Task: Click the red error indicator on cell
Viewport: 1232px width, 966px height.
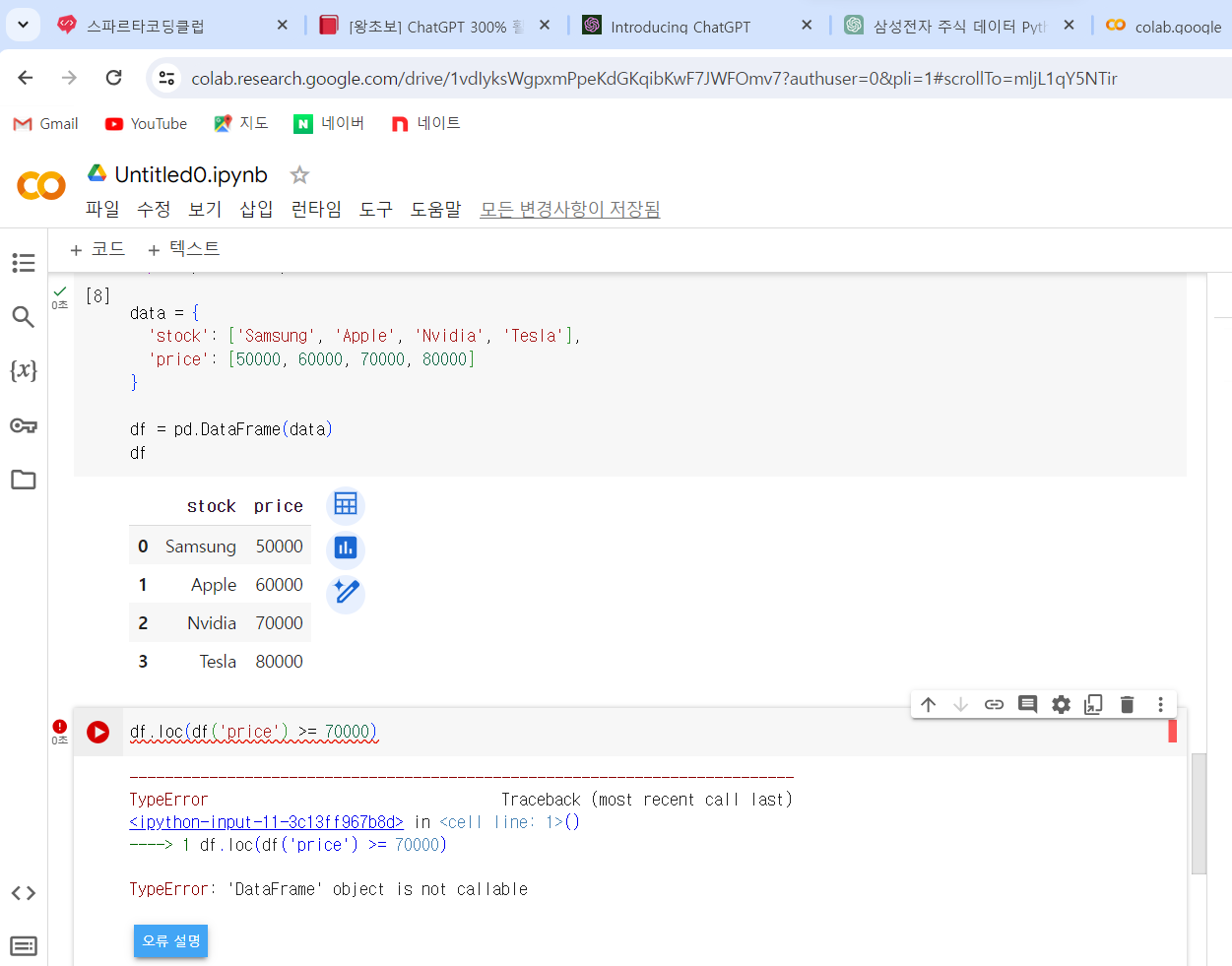Action: click(x=59, y=727)
